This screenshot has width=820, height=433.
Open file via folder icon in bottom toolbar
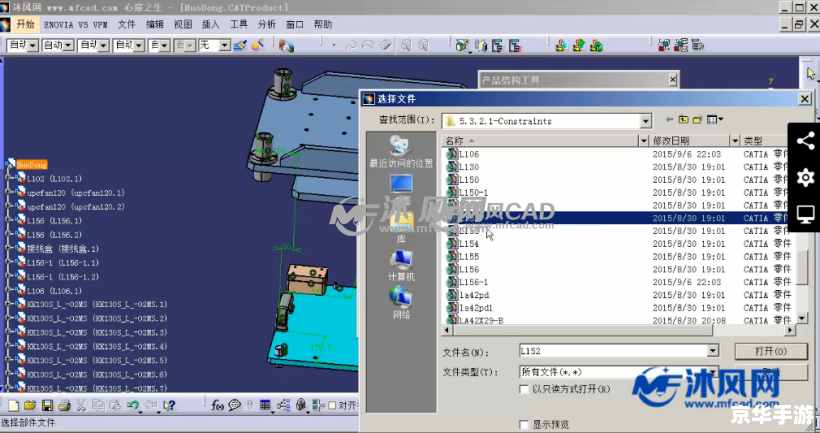pos(30,405)
